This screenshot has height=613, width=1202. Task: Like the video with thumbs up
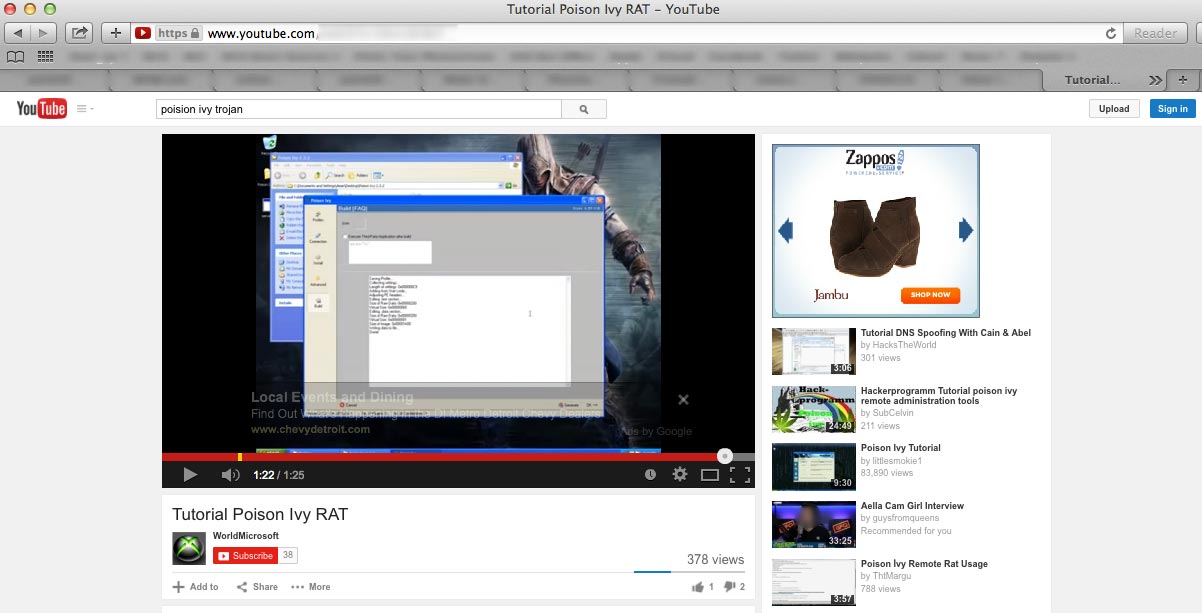(x=697, y=587)
